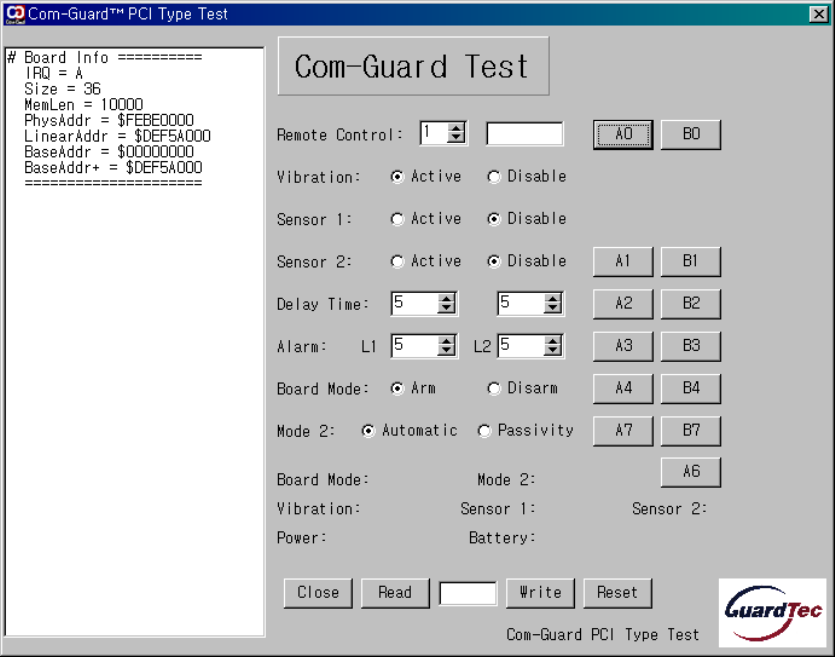This screenshot has height=657, width=835.
Task: Click the Remote Control number field
Action: pos(435,133)
